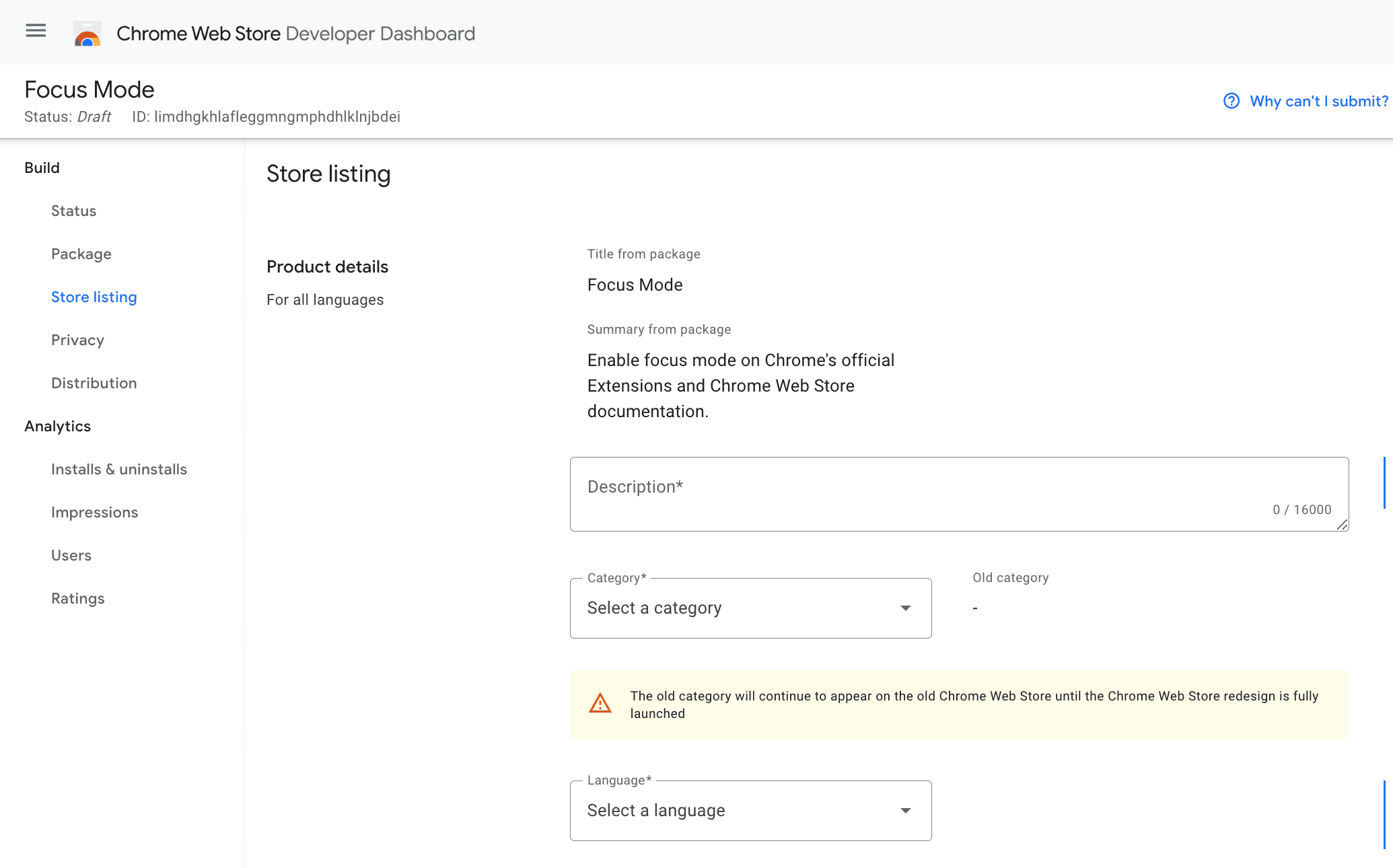Navigate to the Store listing section
This screenshot has height=868, width=1393.
(94, 297)
